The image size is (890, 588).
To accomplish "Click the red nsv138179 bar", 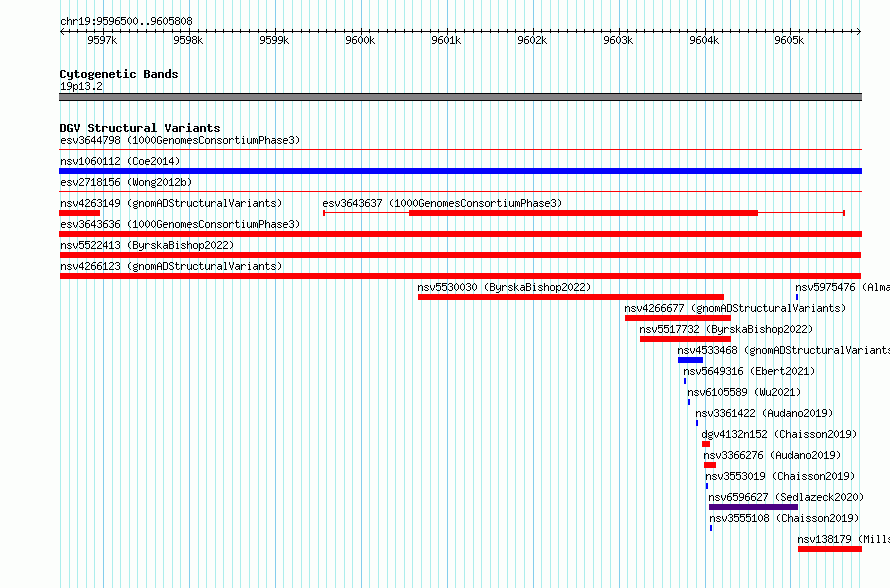I will tap(830, 549).
